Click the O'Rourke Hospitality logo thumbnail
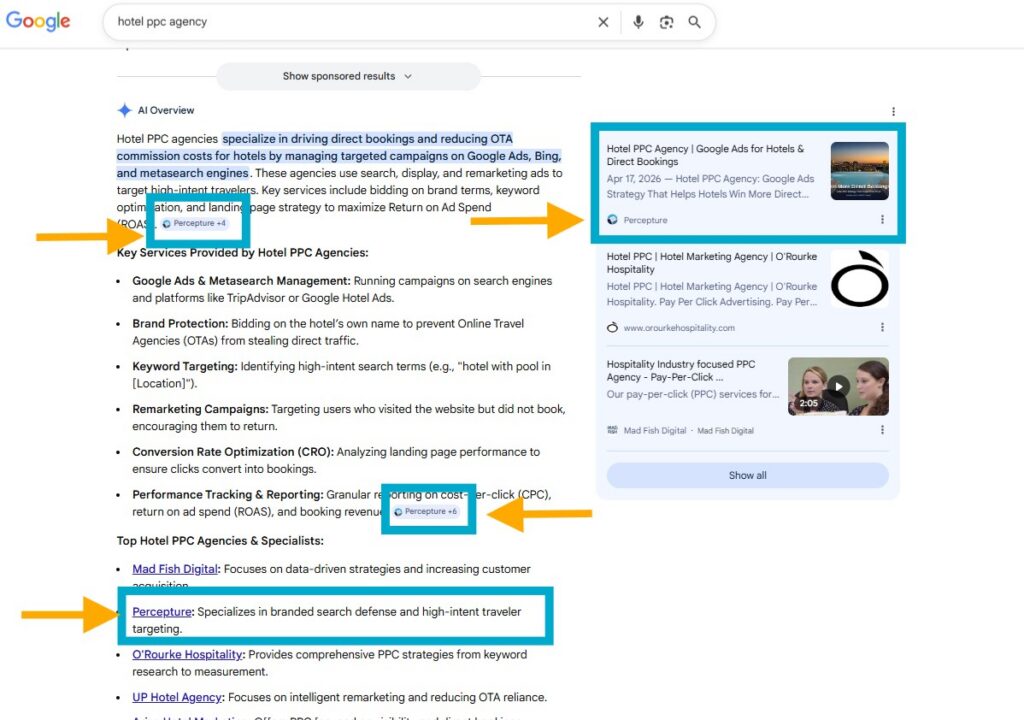 tap(859, 278)
